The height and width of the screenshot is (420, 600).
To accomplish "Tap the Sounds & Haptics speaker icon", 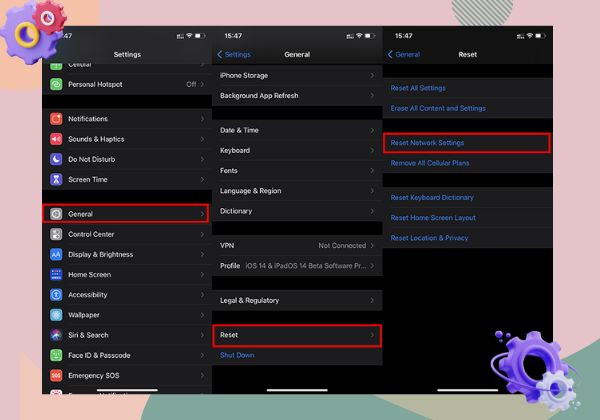I will pyautogui.click(x=56, y=139).
